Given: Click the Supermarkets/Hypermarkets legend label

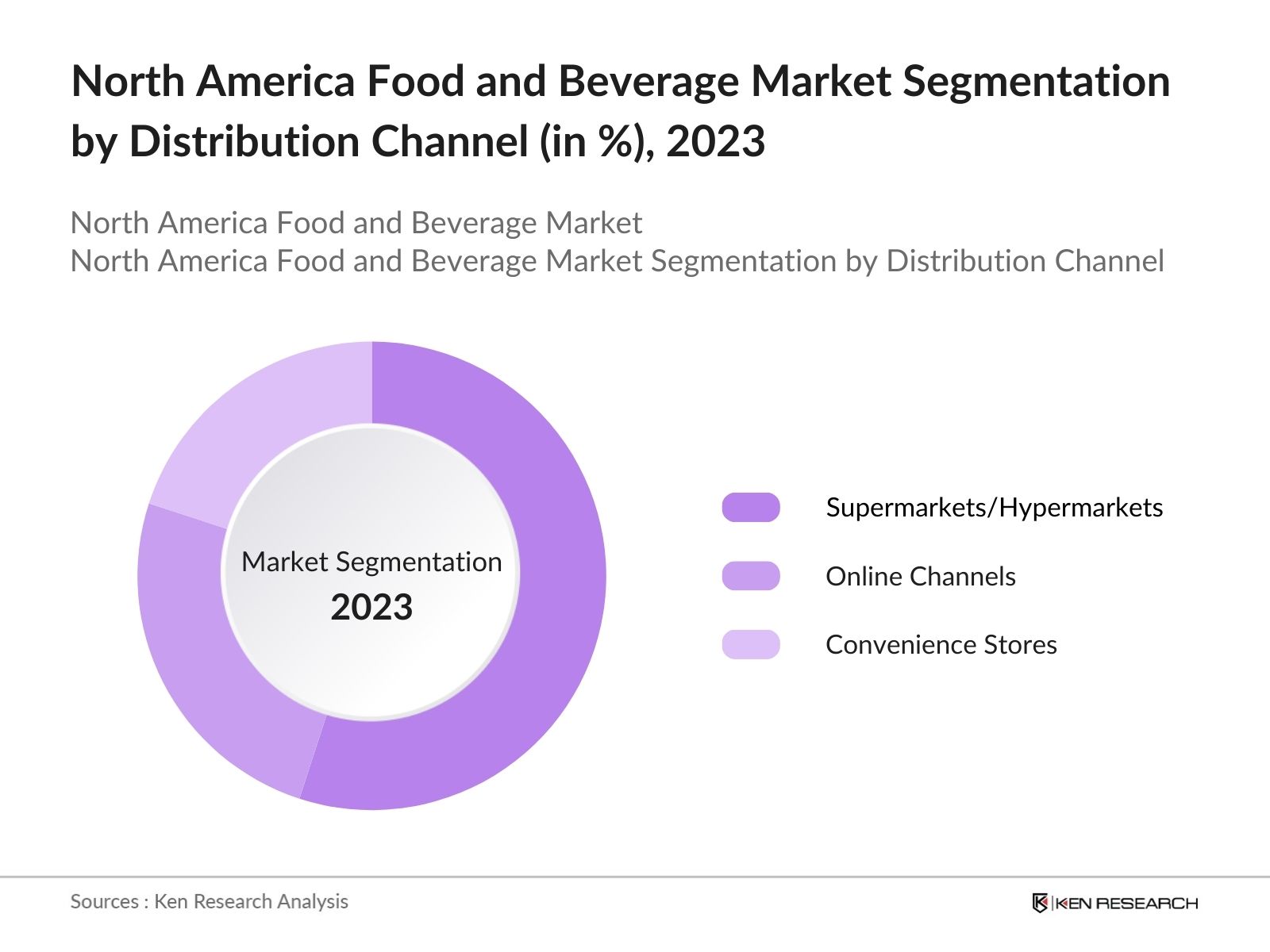Looking at the screenshot, I should click(x=994, y=508).
